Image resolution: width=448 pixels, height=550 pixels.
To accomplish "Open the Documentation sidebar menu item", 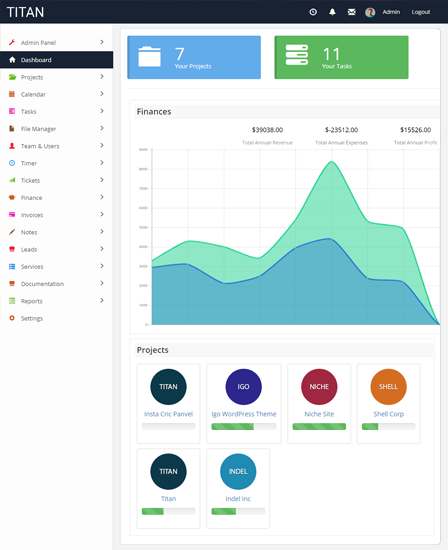I will click(x=56, y=283).
